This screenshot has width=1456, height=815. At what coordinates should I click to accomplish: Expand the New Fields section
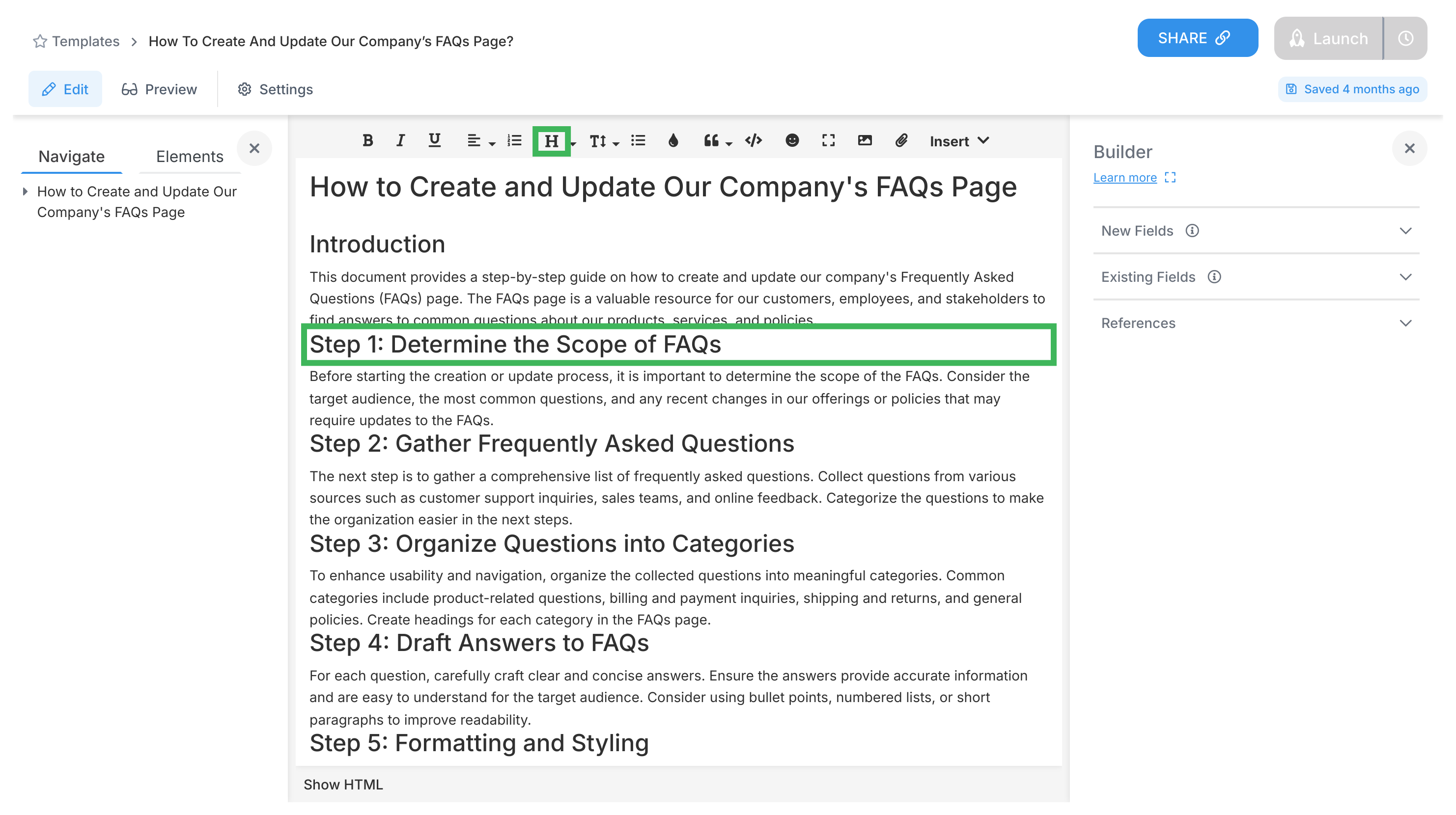(1406, 230)
